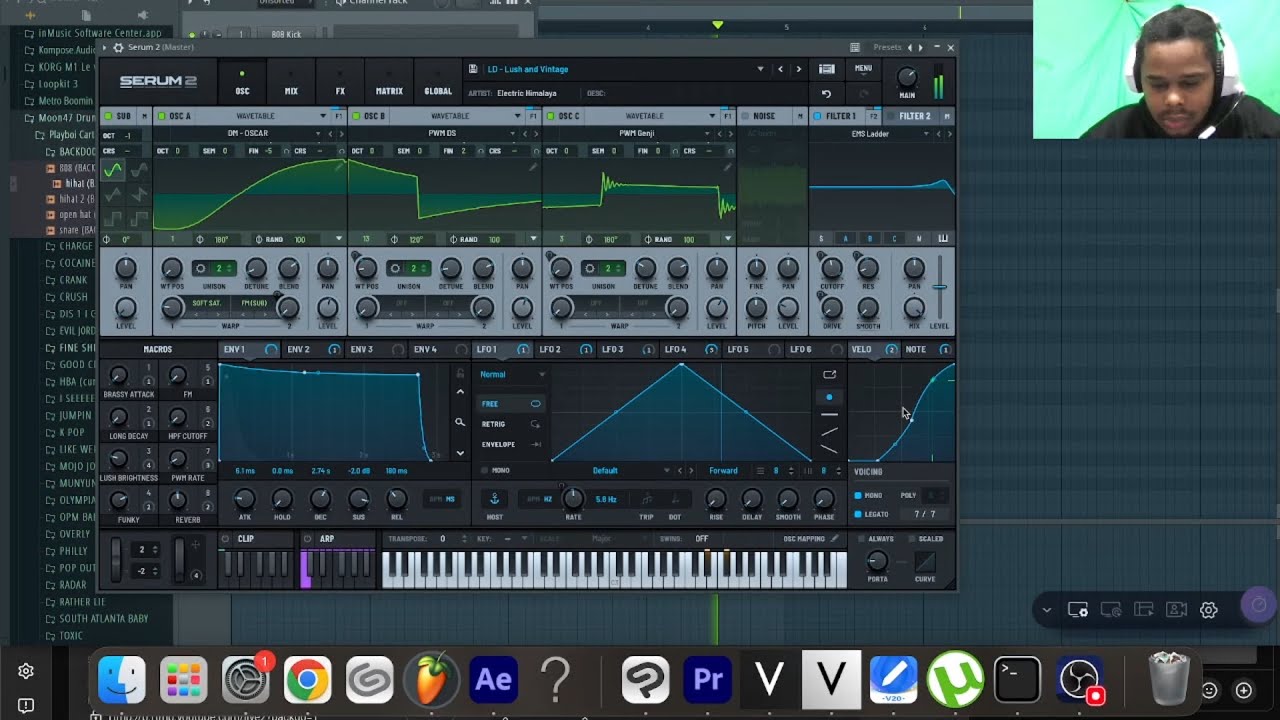Enable triplet TRIP note icon
The width and height of the screenshot is (1280, 720).
click(647, 499)
